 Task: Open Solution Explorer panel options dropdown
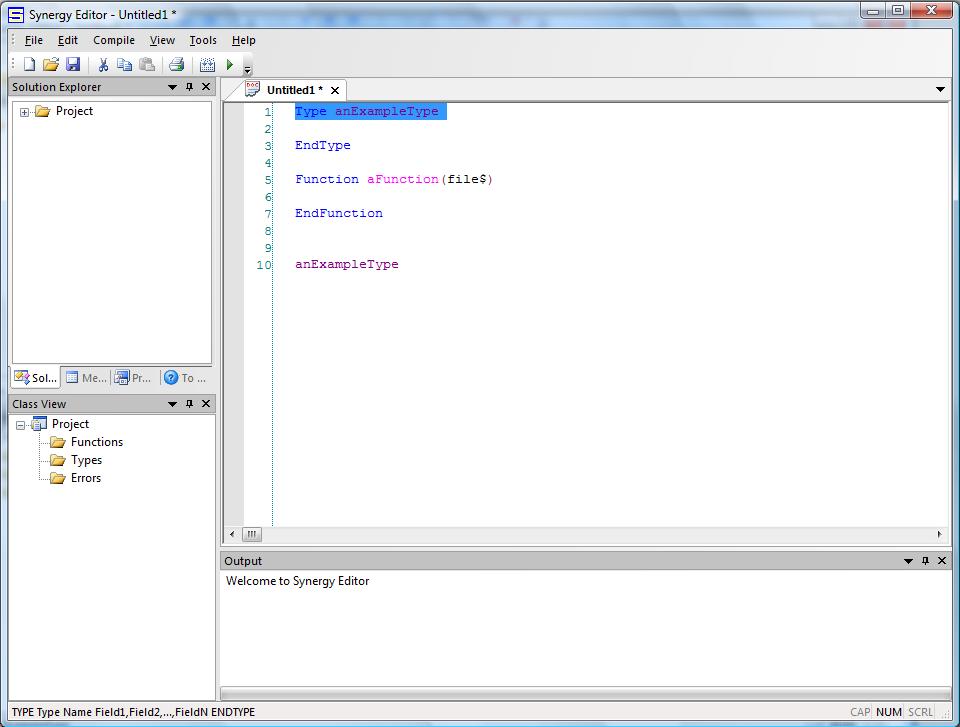[173, 87]
